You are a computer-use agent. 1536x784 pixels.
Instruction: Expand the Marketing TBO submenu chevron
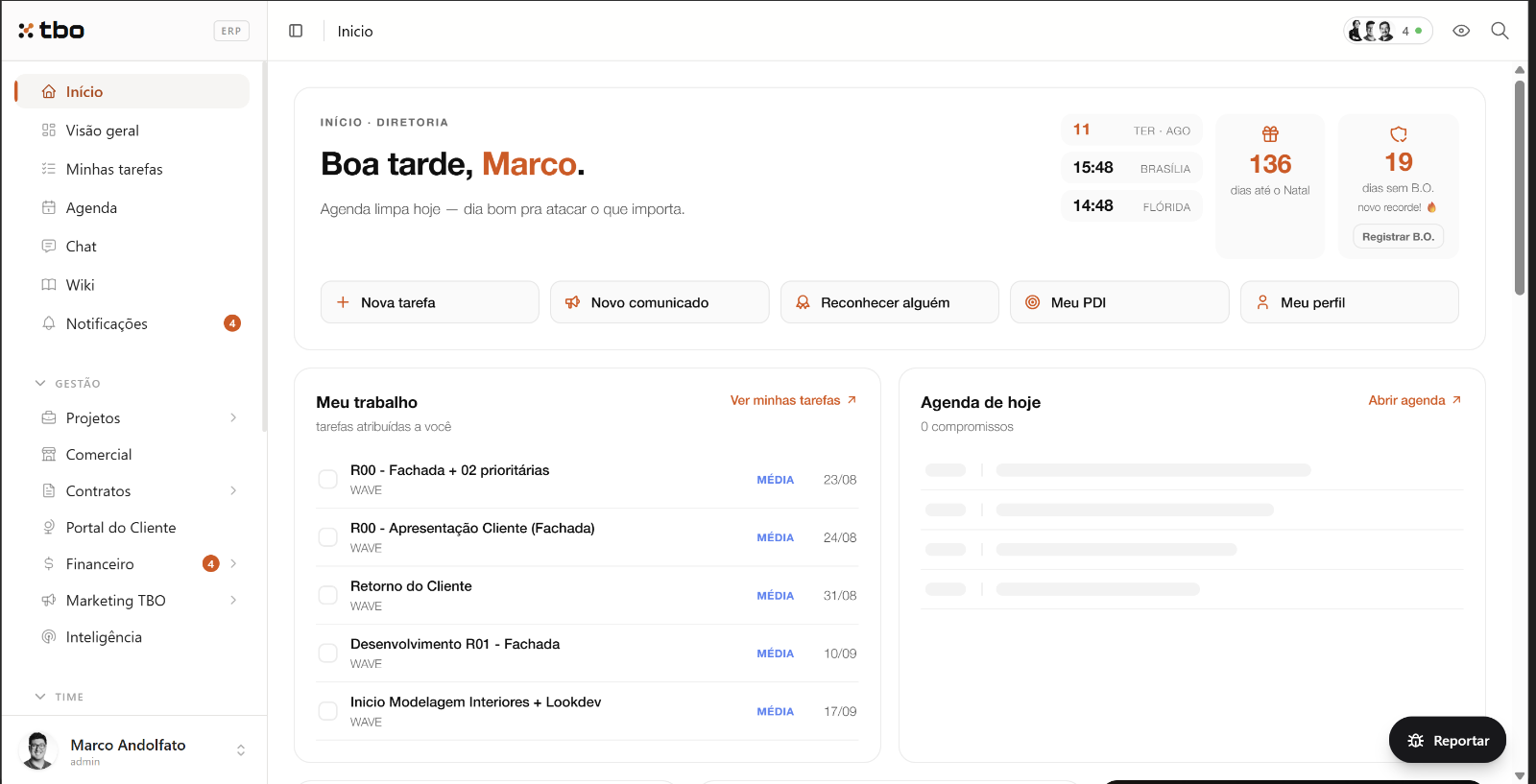[233, 600]
